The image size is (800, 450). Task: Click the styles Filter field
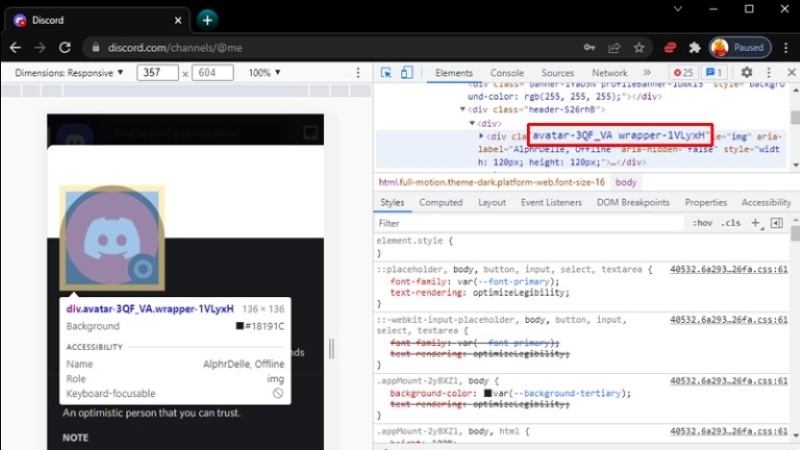point(528,223)
